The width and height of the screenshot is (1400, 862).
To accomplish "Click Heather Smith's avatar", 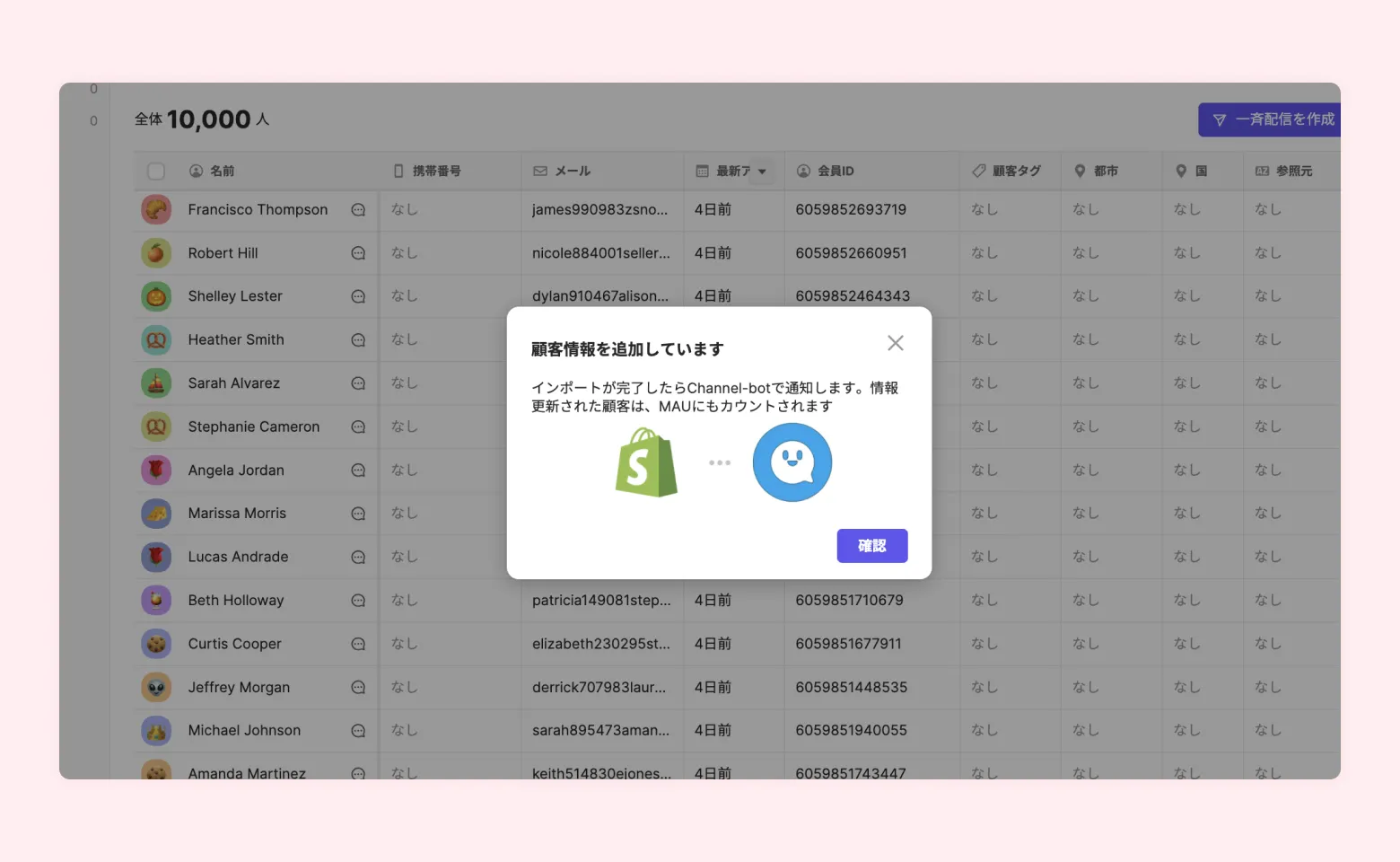I will tap(156, 339).
